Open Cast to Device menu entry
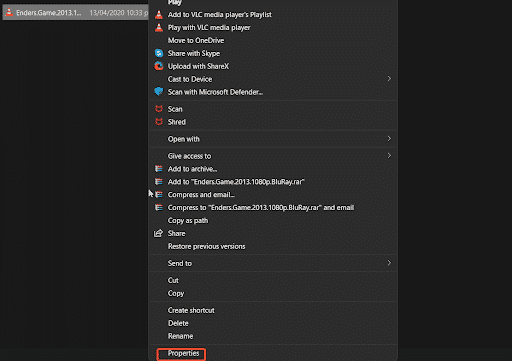The image size is (512, 361). coord(190,79)
